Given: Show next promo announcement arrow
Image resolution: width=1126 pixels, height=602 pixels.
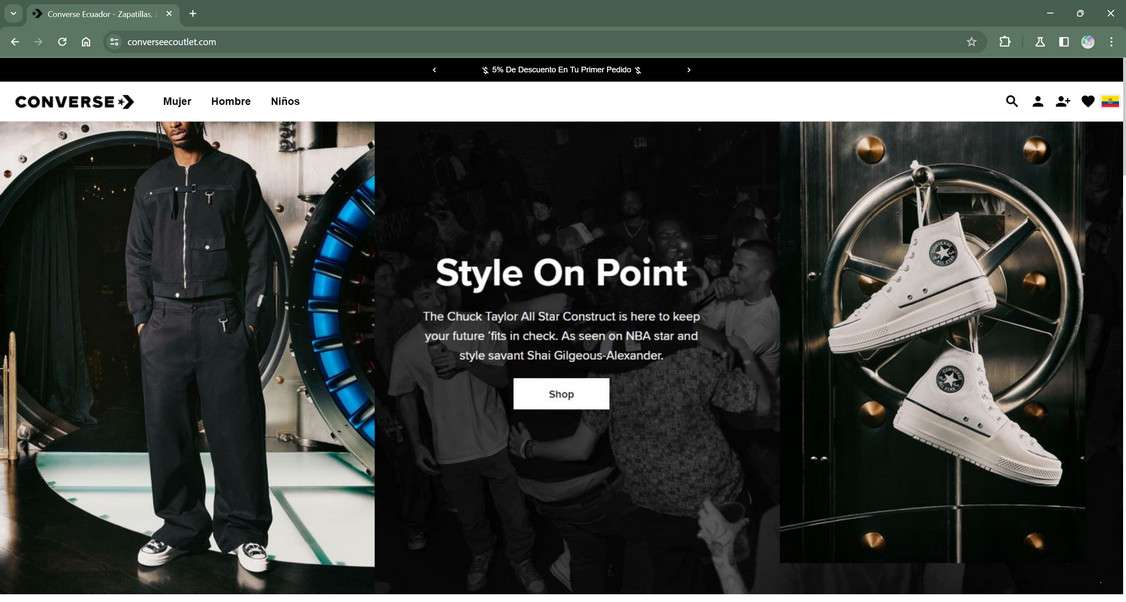Looking at the screenshot, I should [689, 70].
